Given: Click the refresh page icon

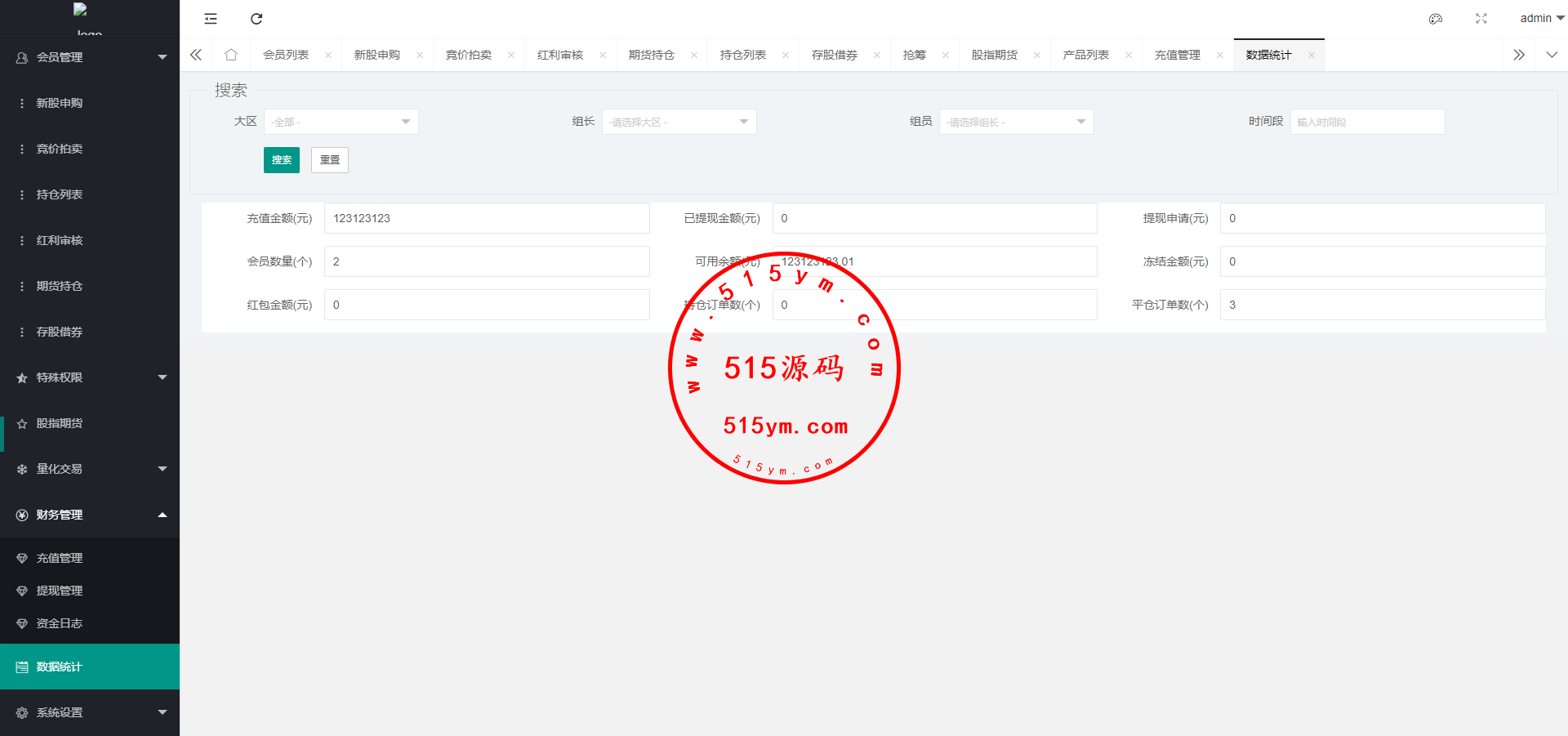Looking at the screenshot, I should 256,19.
